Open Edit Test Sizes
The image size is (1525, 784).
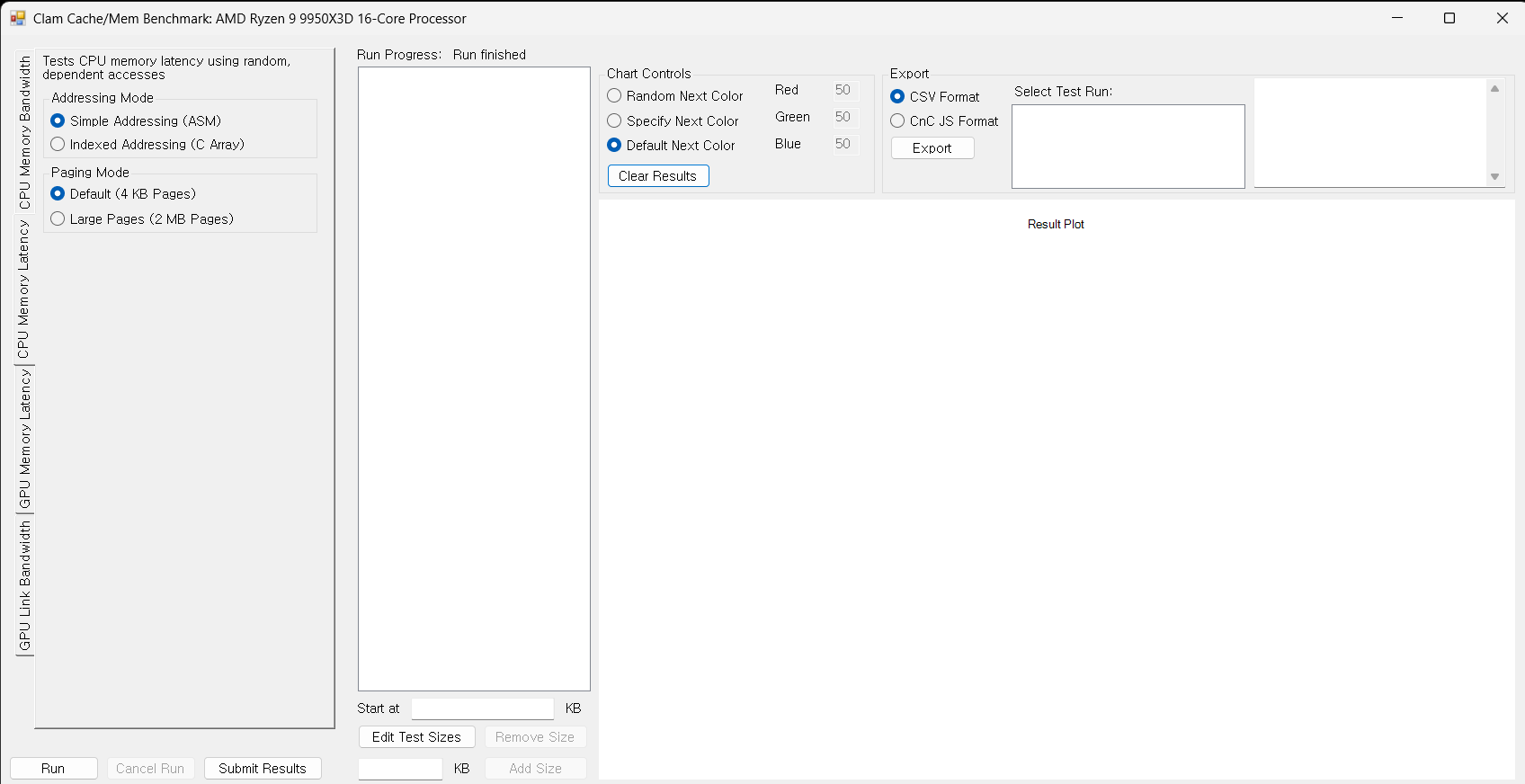pos(416,737)
